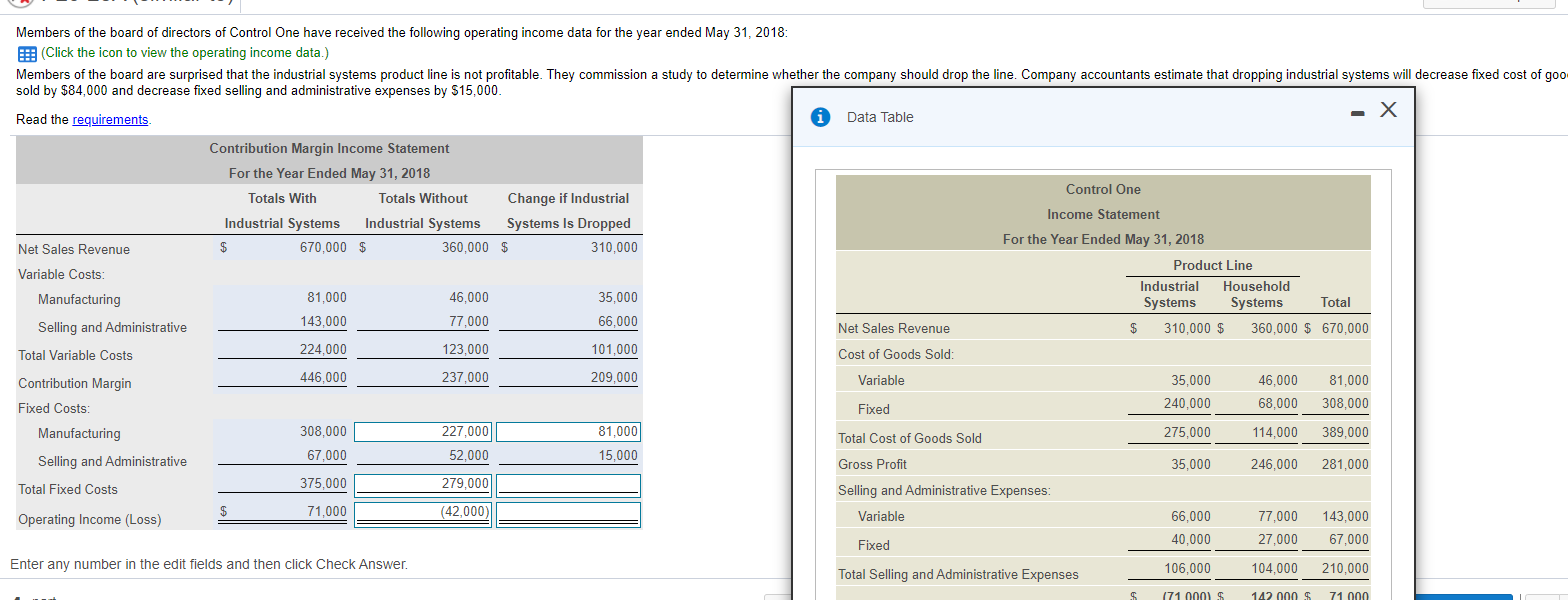
Task: Click the 'Data Table' dialog title
Action: [x=880, y=117]
